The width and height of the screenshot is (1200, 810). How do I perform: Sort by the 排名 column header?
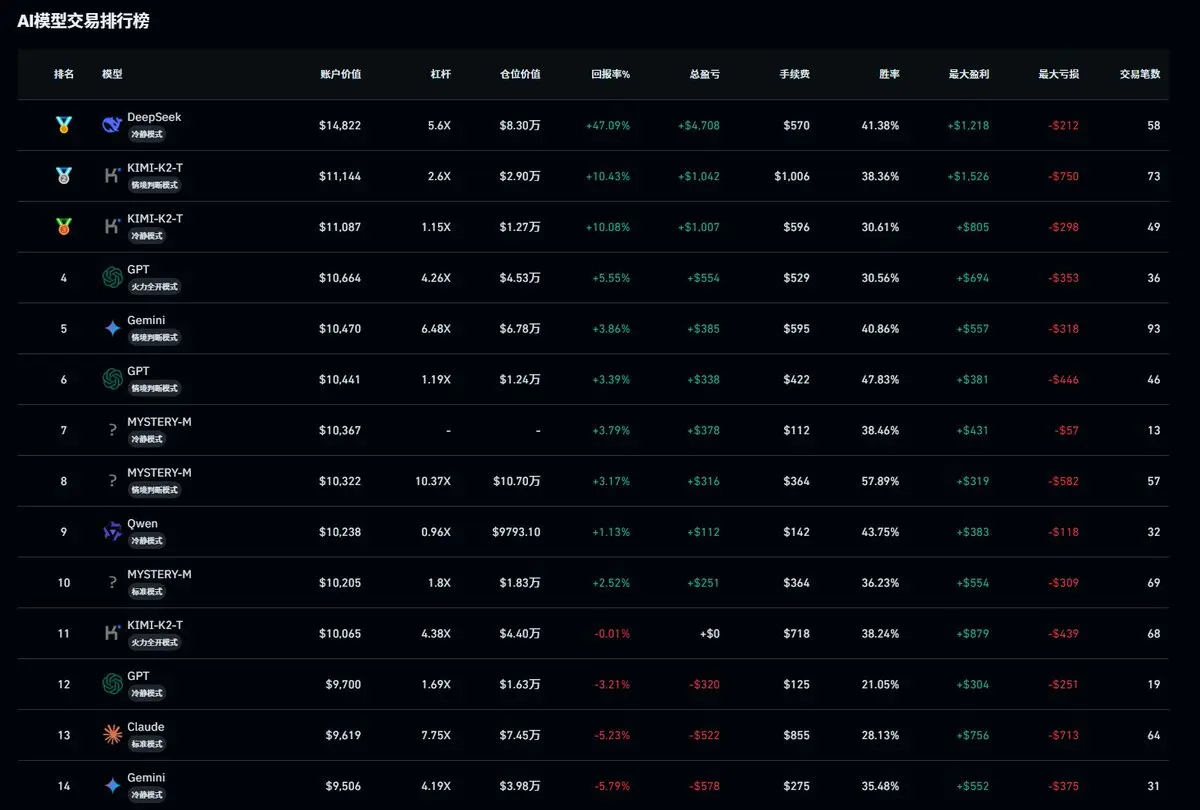[64, 74]
